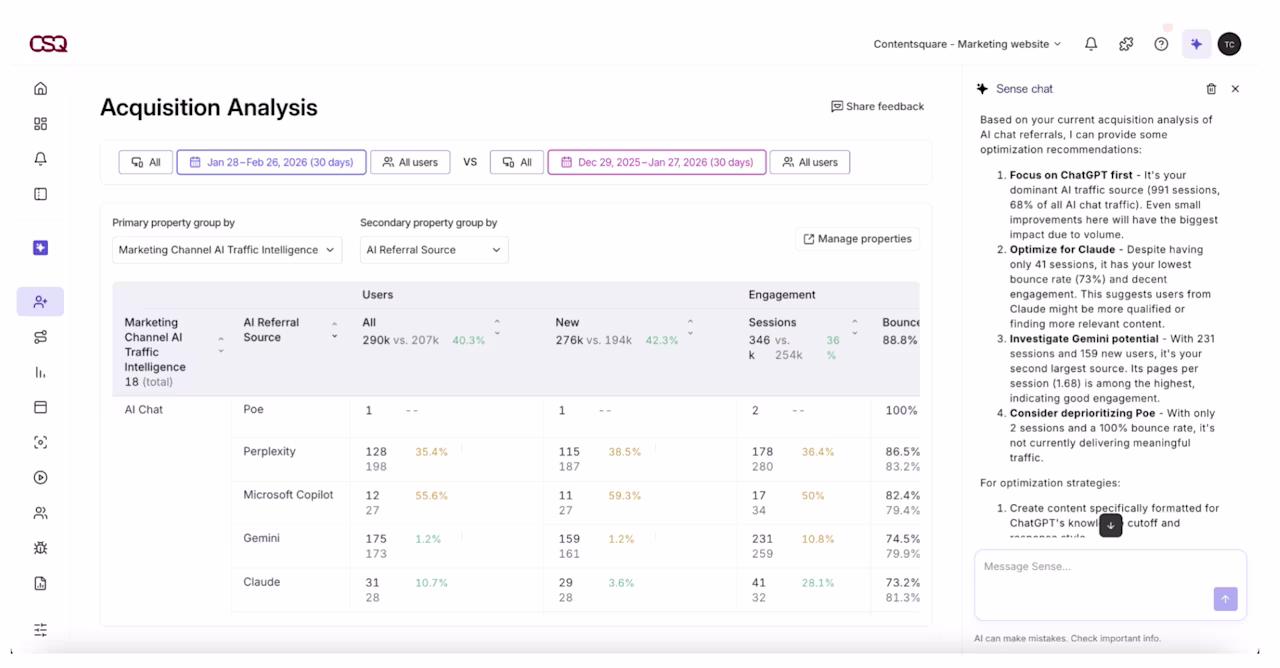Open the zoning capture sidebar icon
1280x668 pixels.
40,442
